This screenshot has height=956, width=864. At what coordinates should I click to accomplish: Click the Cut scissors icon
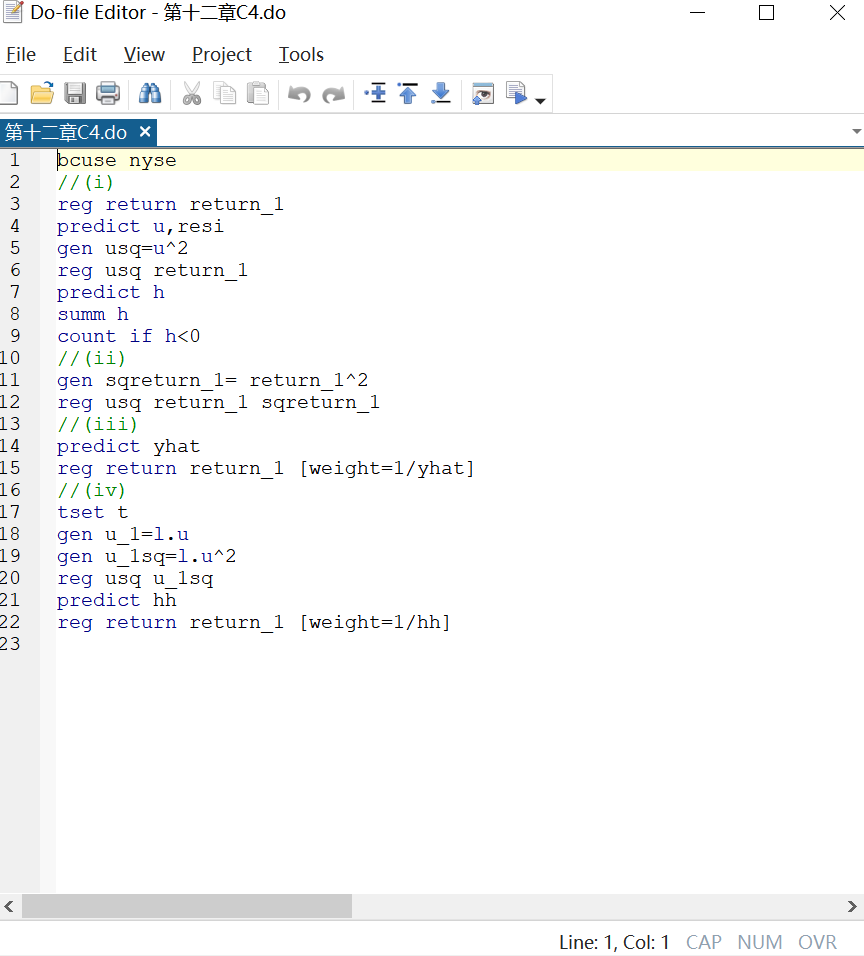pyautogui.click(x=192, y=94)
